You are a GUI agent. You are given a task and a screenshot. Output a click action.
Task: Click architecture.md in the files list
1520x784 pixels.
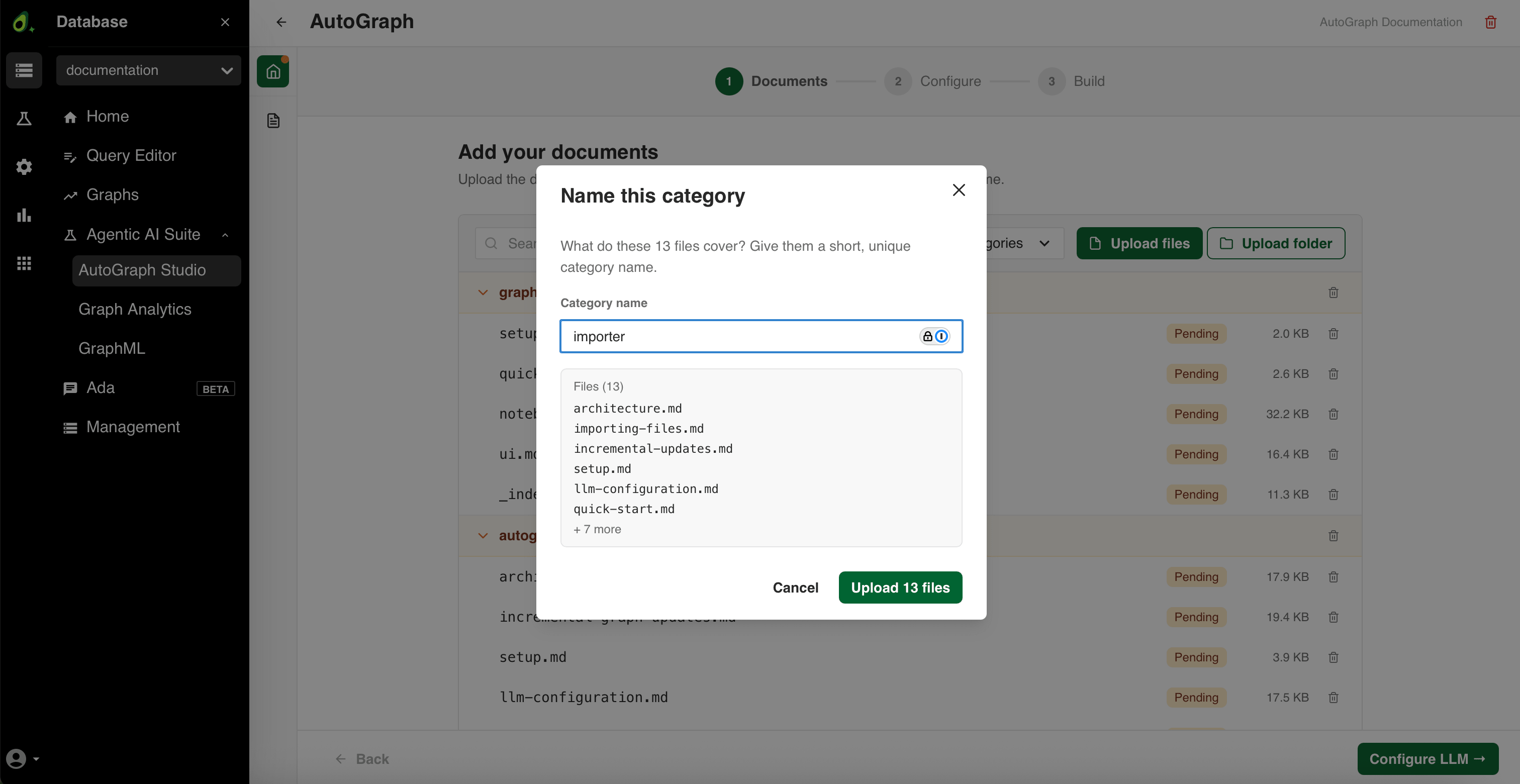click(627, 408)
